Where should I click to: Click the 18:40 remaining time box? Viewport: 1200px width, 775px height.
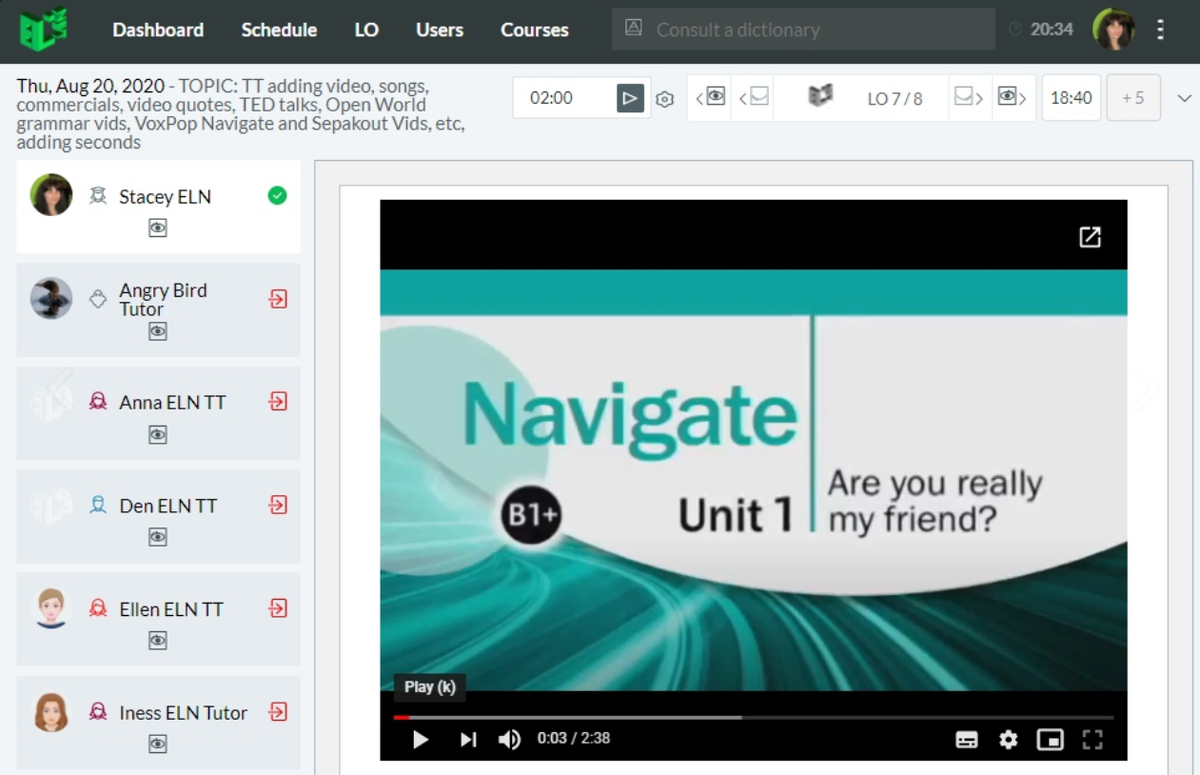click(1071, 98)
